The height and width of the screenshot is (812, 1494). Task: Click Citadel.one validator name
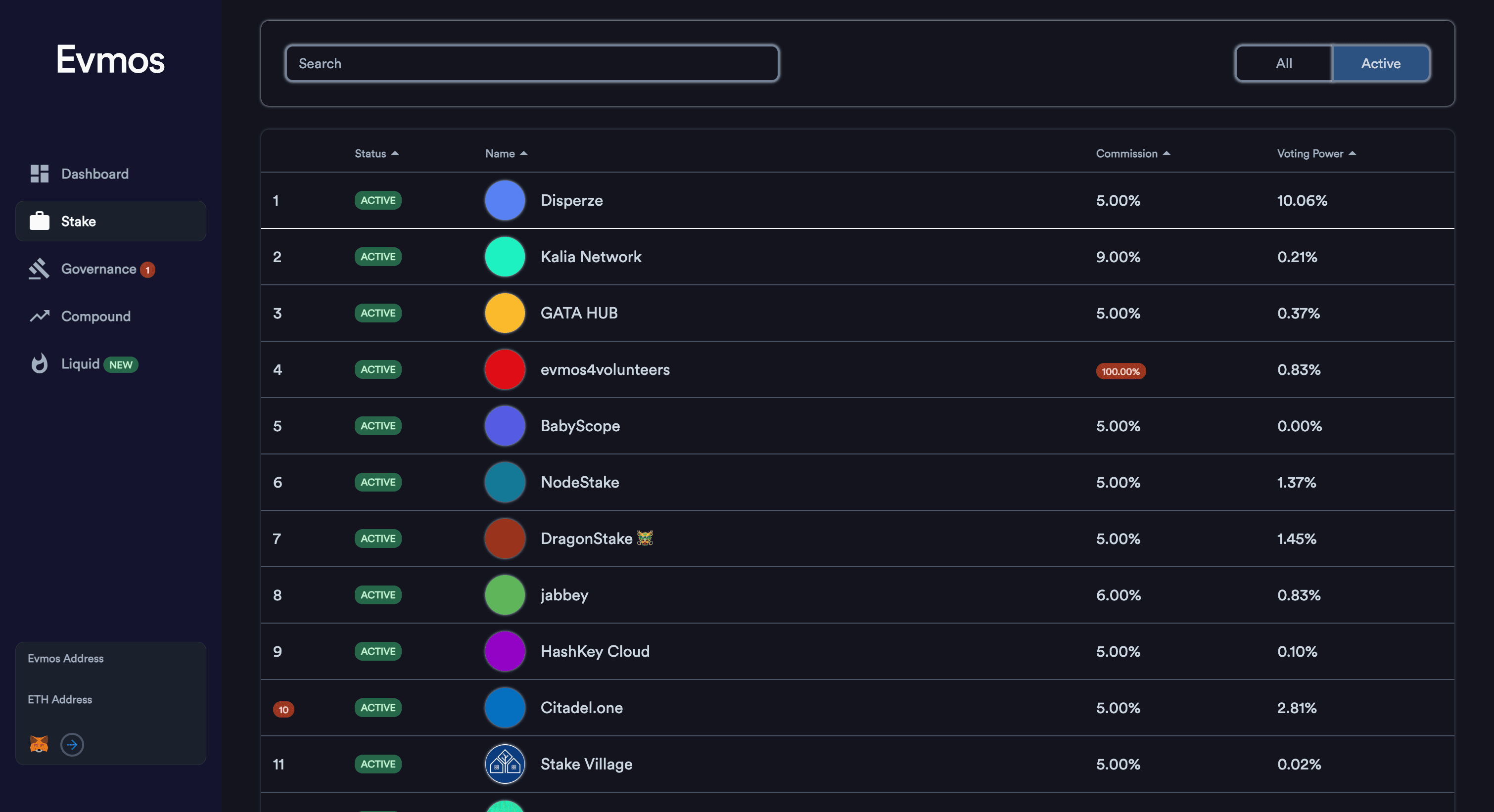click(581, 707)
